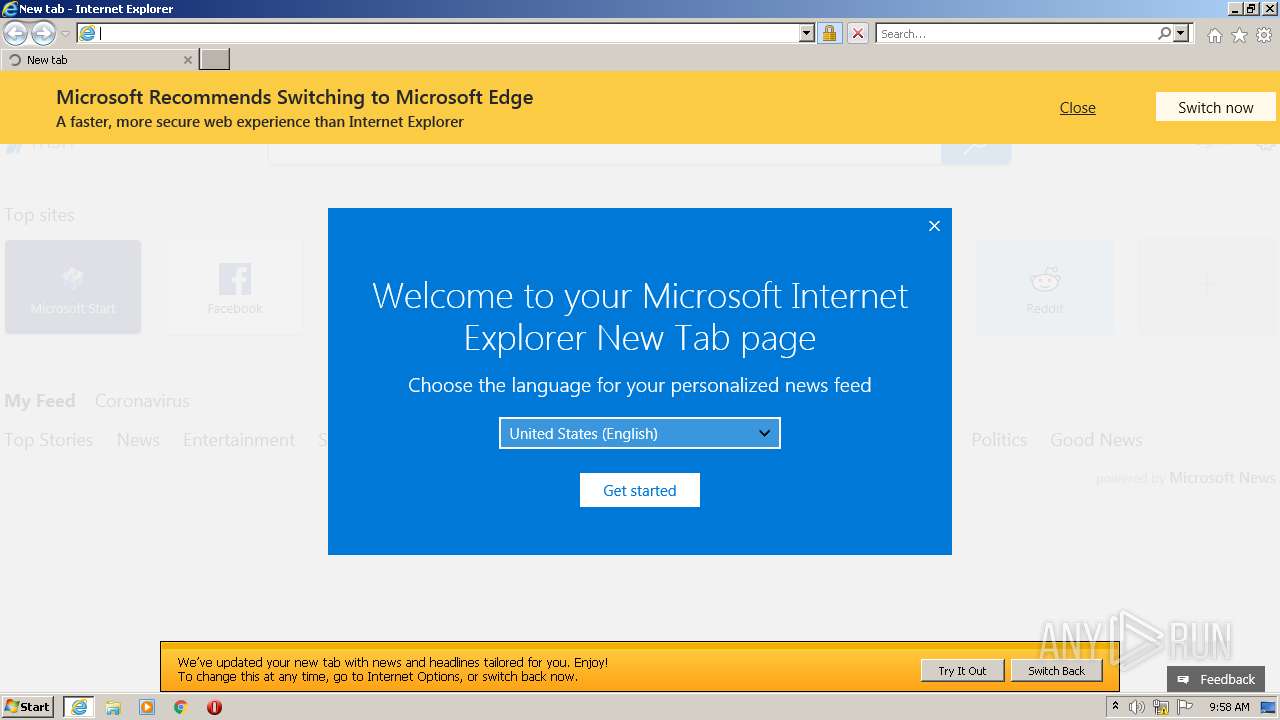Open the Facebook top site tile
Screen dimensions: 1280x720
point(234,287)
